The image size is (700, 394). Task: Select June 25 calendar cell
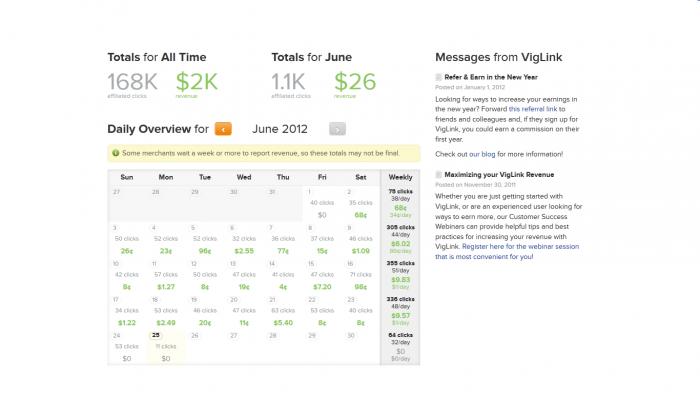click(x=166, y=347)
